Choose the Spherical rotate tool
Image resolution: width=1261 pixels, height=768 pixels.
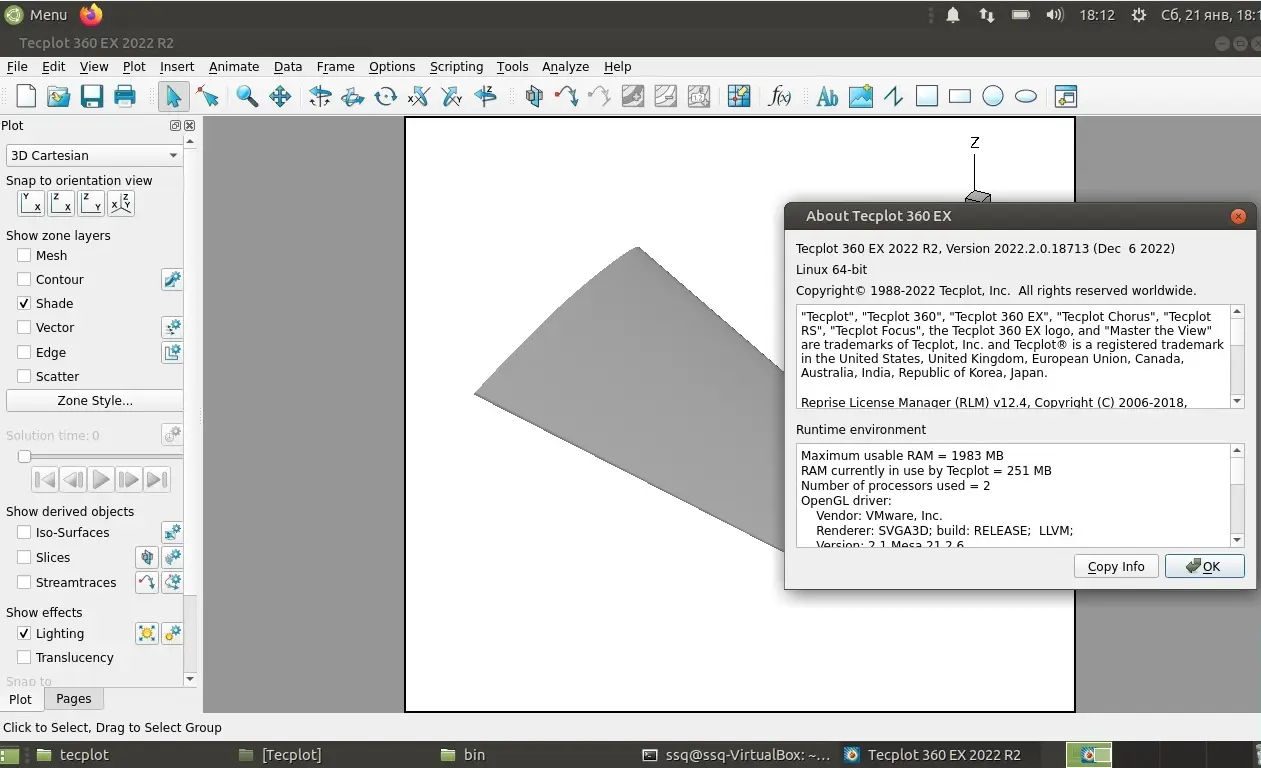(x=320, y=97)
